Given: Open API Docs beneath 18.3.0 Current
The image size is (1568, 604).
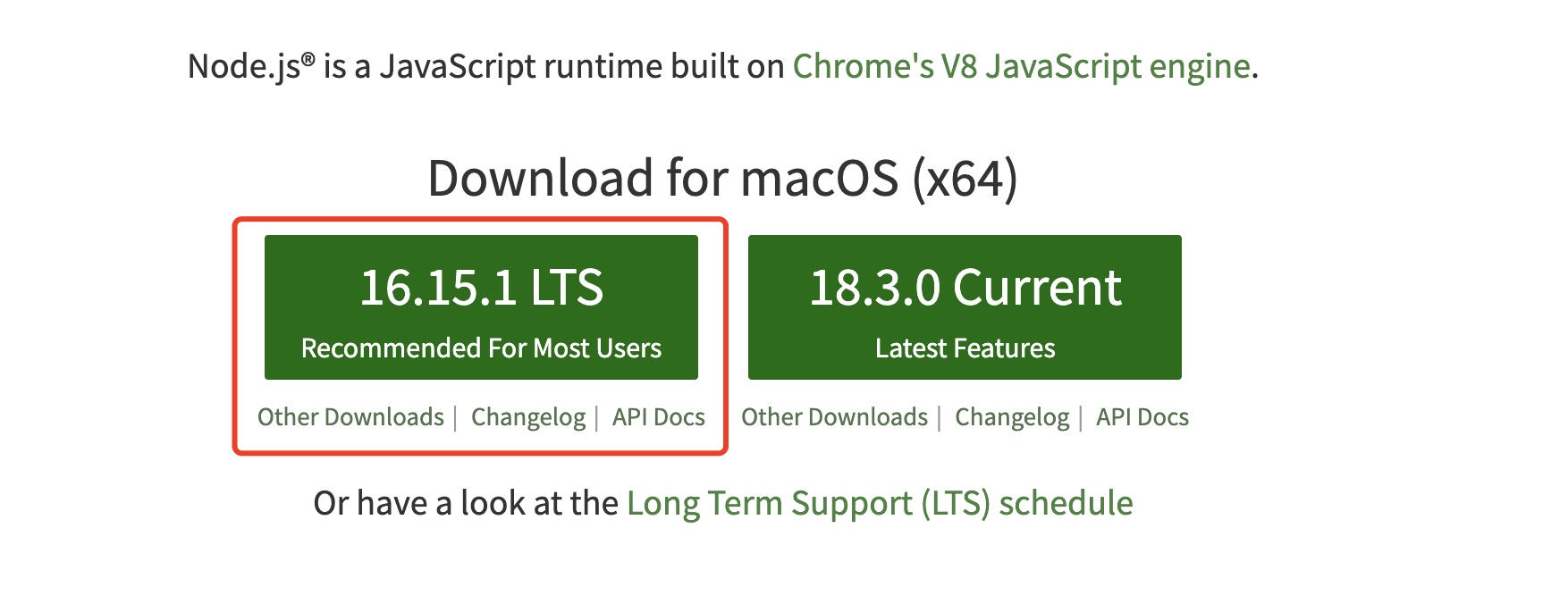Looking at the screenshot, I should [1142, 417].
